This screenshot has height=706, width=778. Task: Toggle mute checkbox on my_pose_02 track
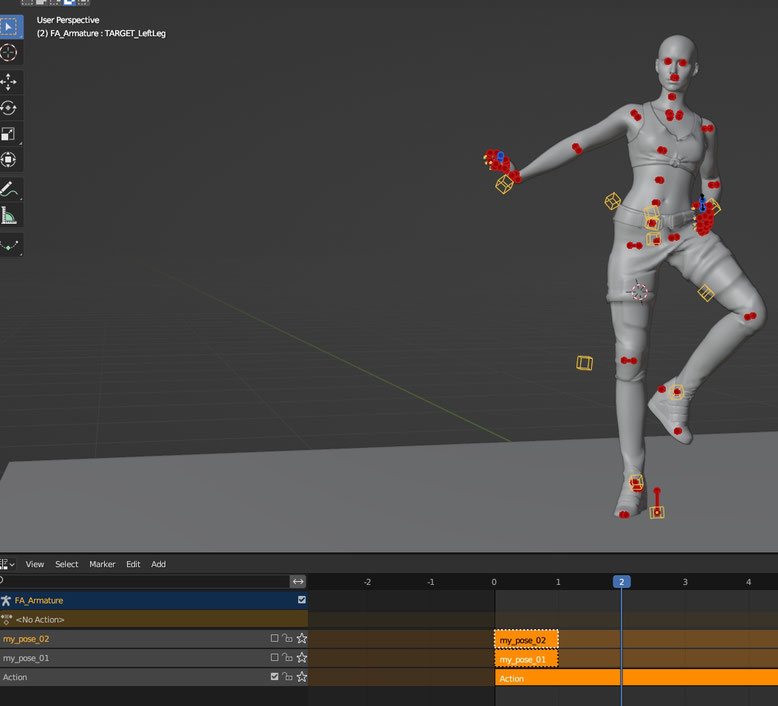tap(274, 639)
